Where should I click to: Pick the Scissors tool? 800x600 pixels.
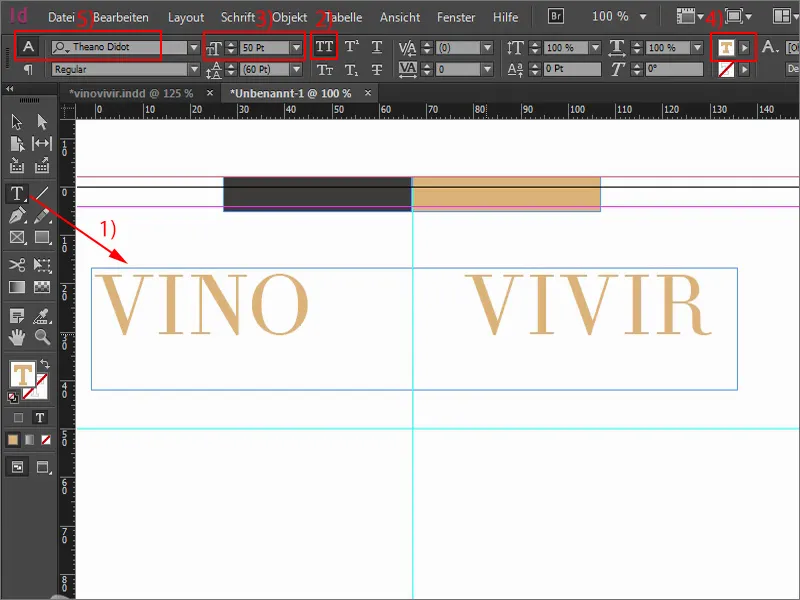[x=17, y=265]
